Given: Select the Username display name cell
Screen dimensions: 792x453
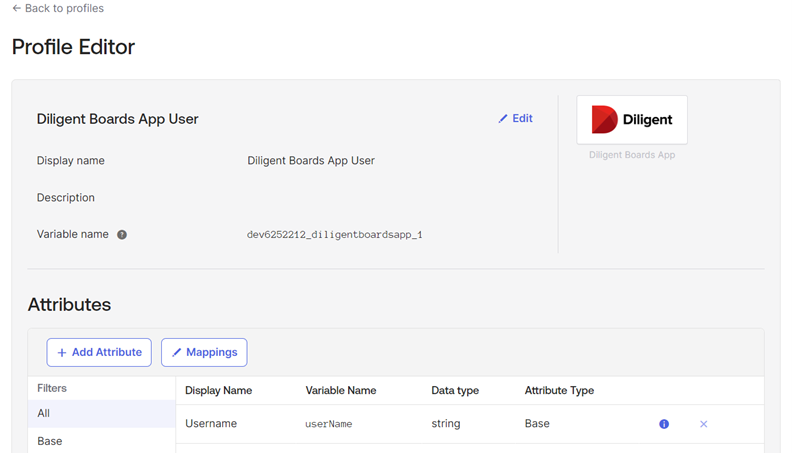Looking at the screenshot, I should (x=211, y=424).
